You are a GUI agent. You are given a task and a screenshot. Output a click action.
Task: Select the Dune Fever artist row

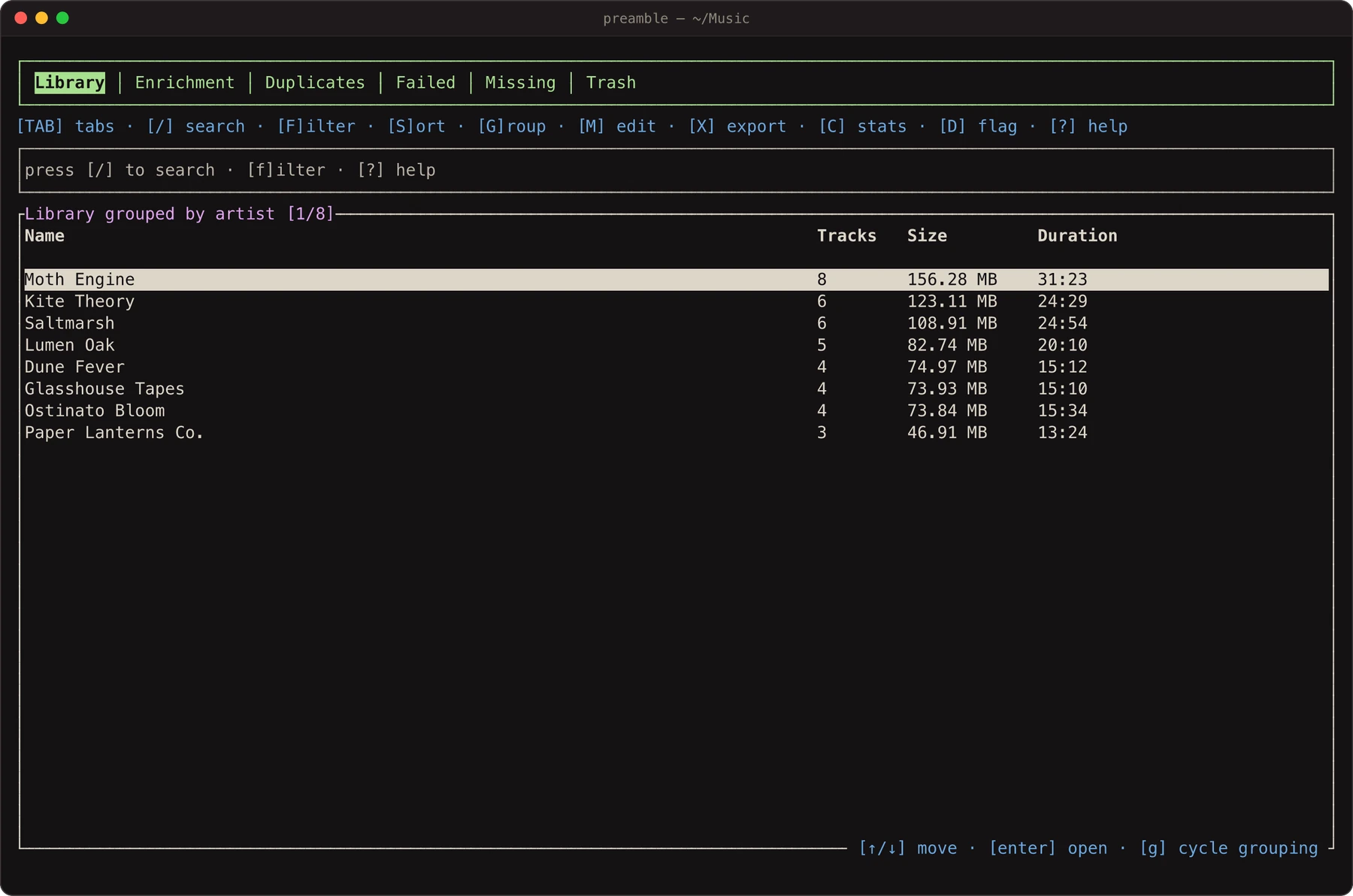tap(676, 367)
